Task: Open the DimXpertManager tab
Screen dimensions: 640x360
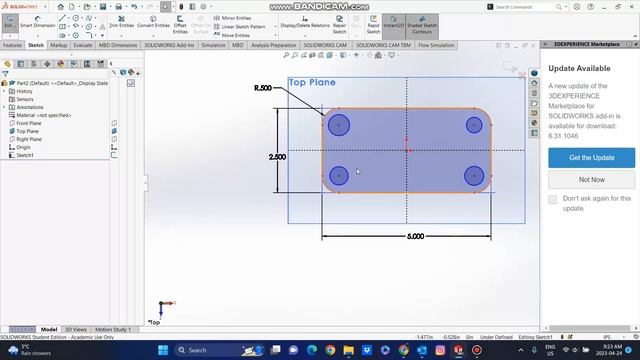Action: point(47,64)
